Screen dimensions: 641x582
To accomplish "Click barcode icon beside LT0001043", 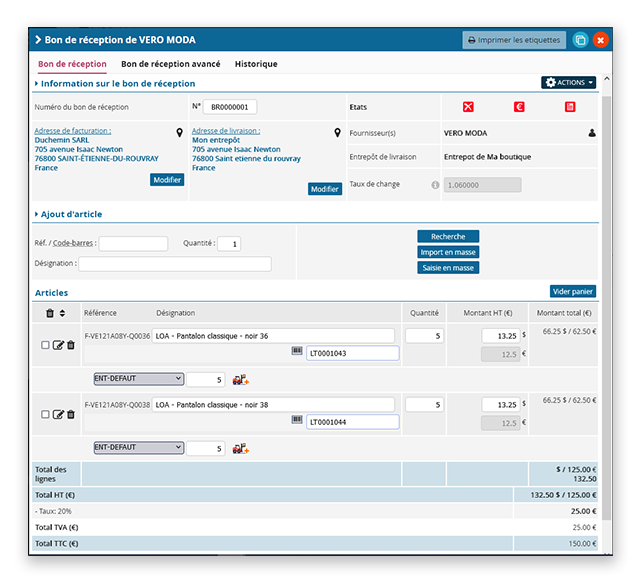I will click(297, 351).
